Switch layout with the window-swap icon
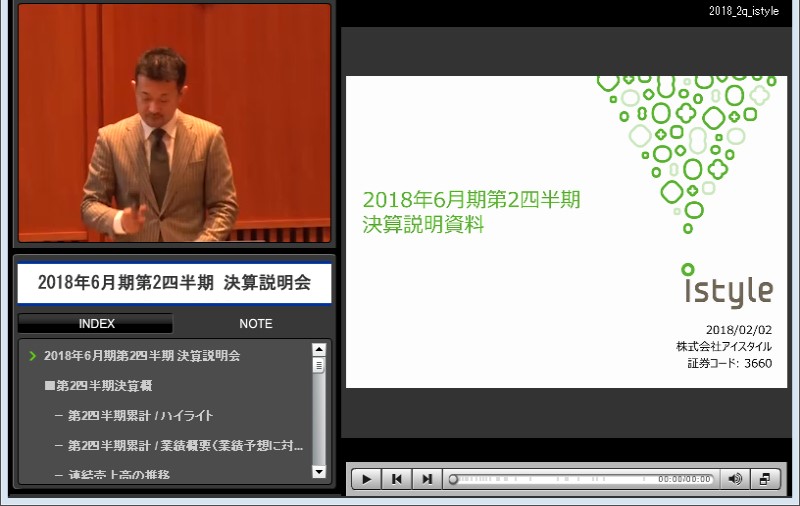Image resolution: width=800 pixels, height=506 pixels. (765, 479)
